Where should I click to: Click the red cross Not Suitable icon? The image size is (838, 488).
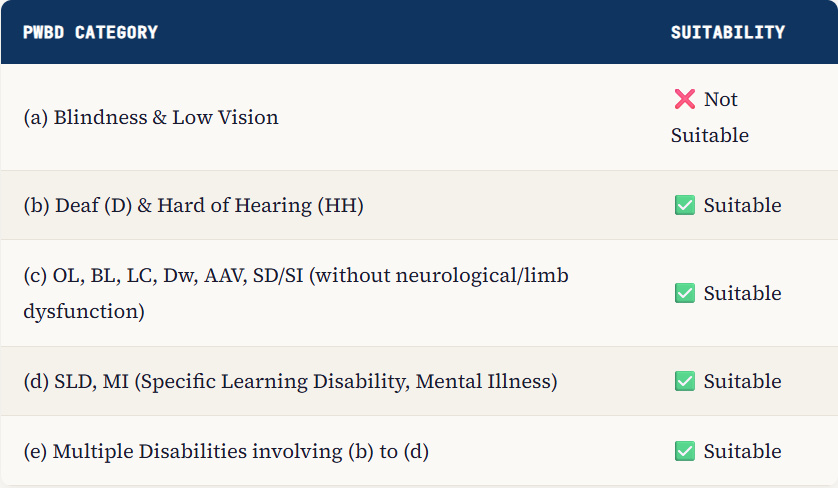pyautogui.click(x=684, y=99)
